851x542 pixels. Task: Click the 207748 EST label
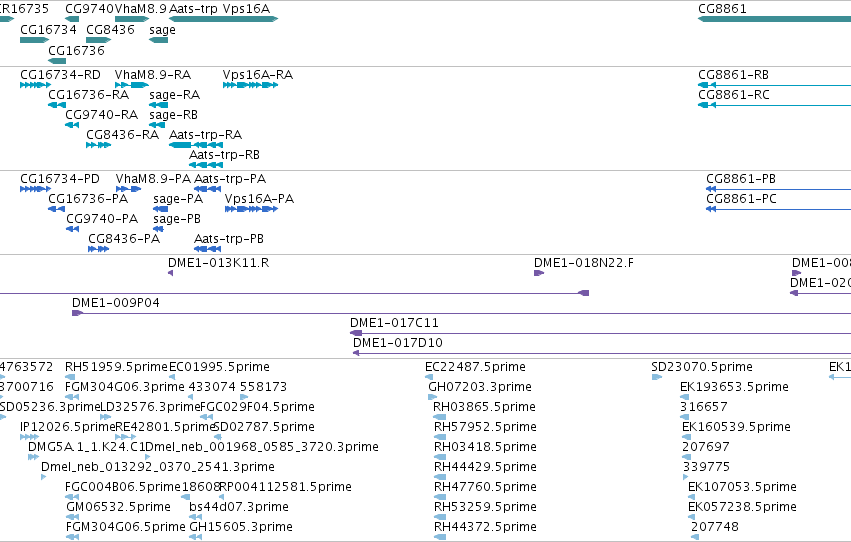tap(715, 527)
